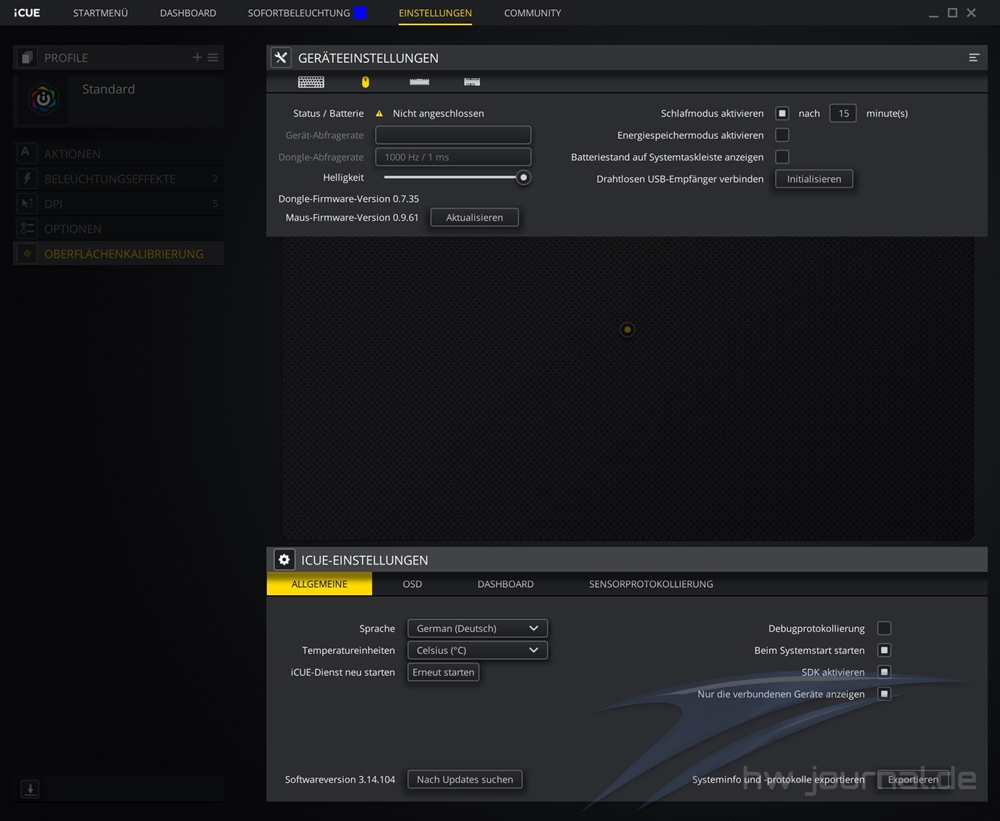Open the Community menu

tap(533, 13)
